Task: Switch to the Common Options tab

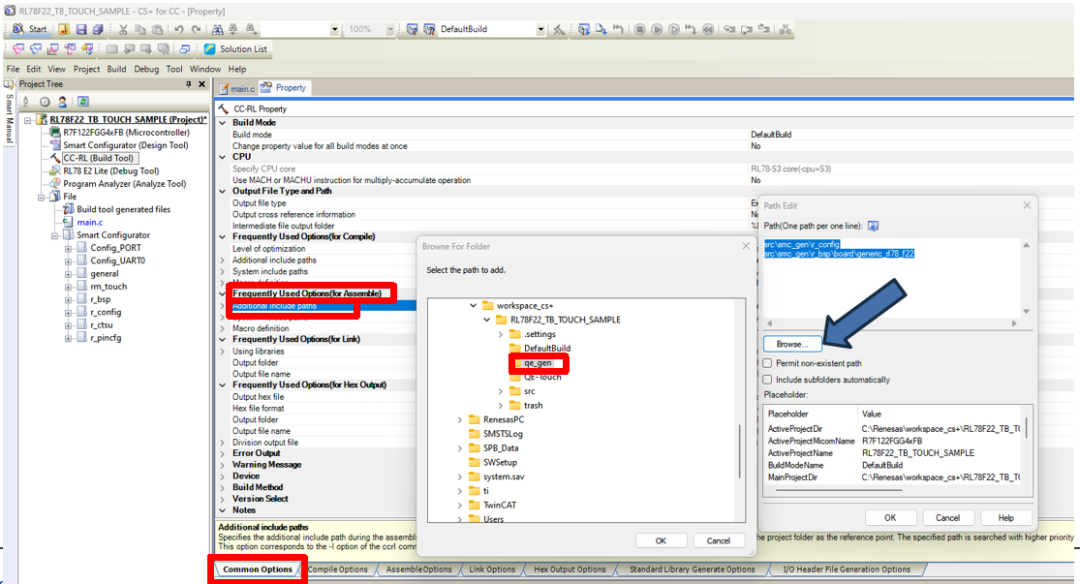Action: pyautogui.click(x=258, y=570)
